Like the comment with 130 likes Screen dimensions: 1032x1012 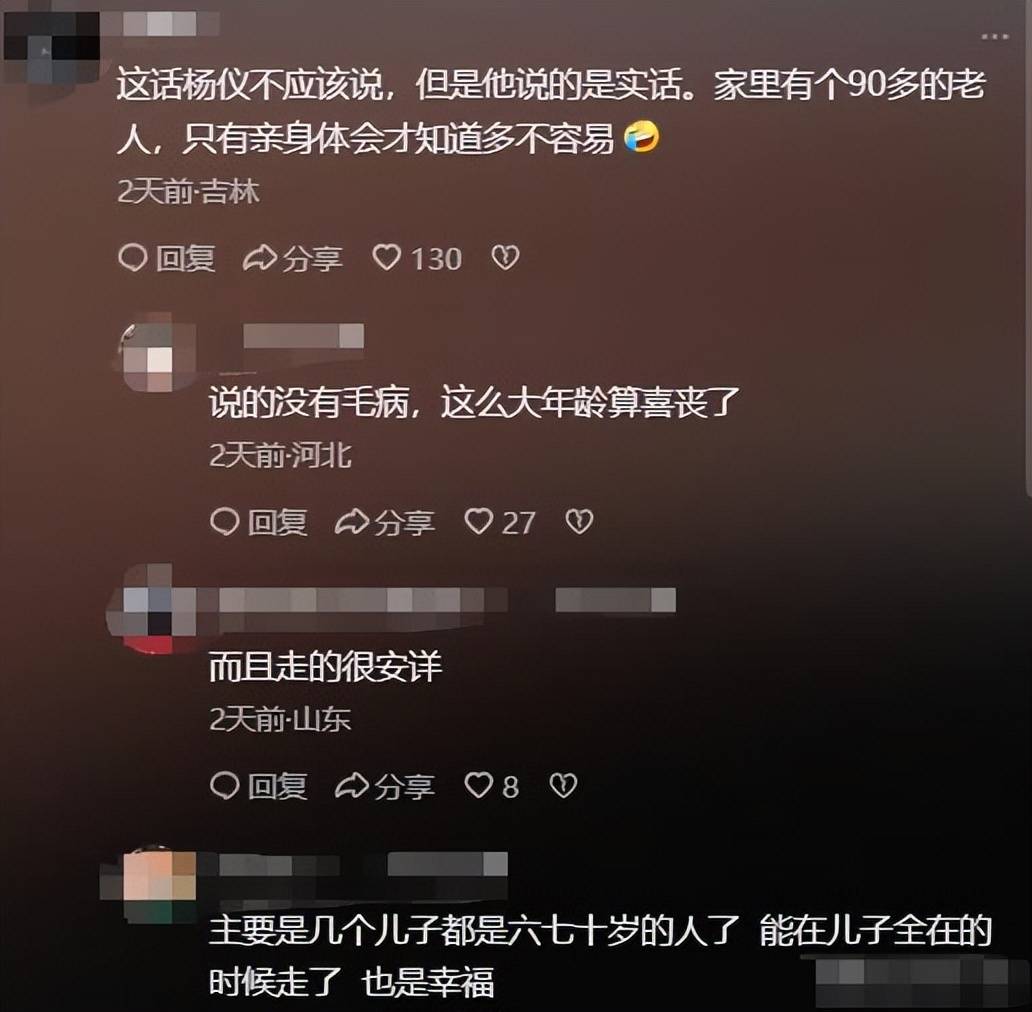(x=386, y=258)
